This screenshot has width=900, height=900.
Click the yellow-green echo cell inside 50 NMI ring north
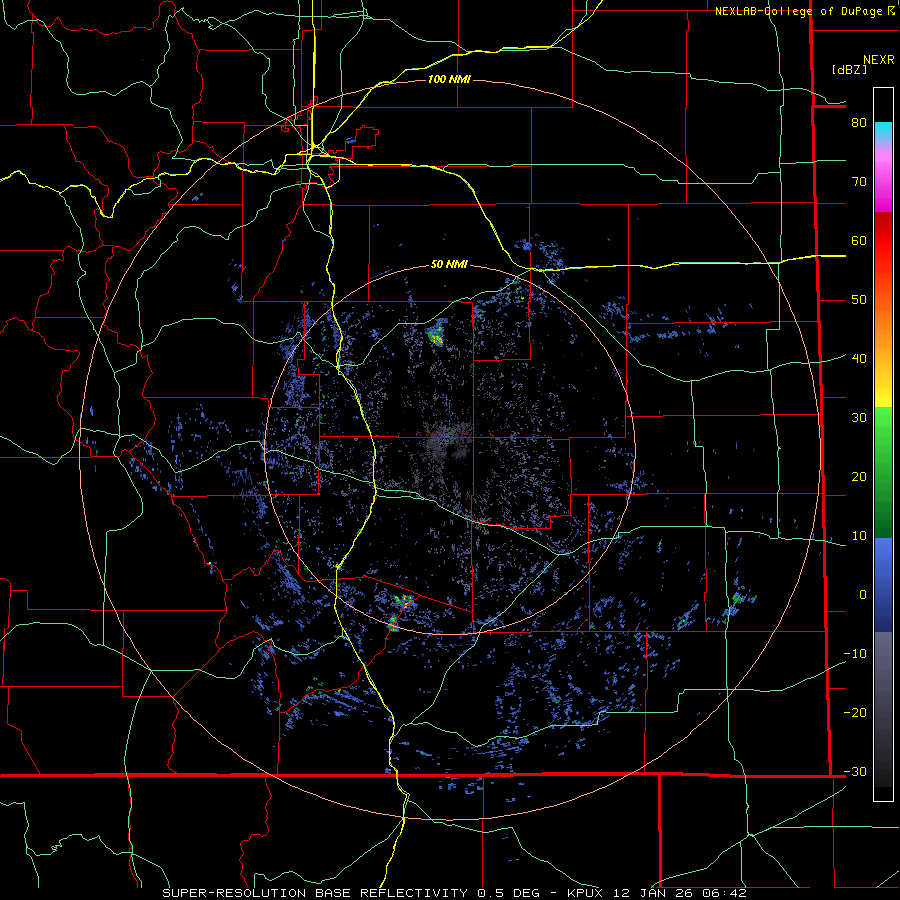pos(436,334)
